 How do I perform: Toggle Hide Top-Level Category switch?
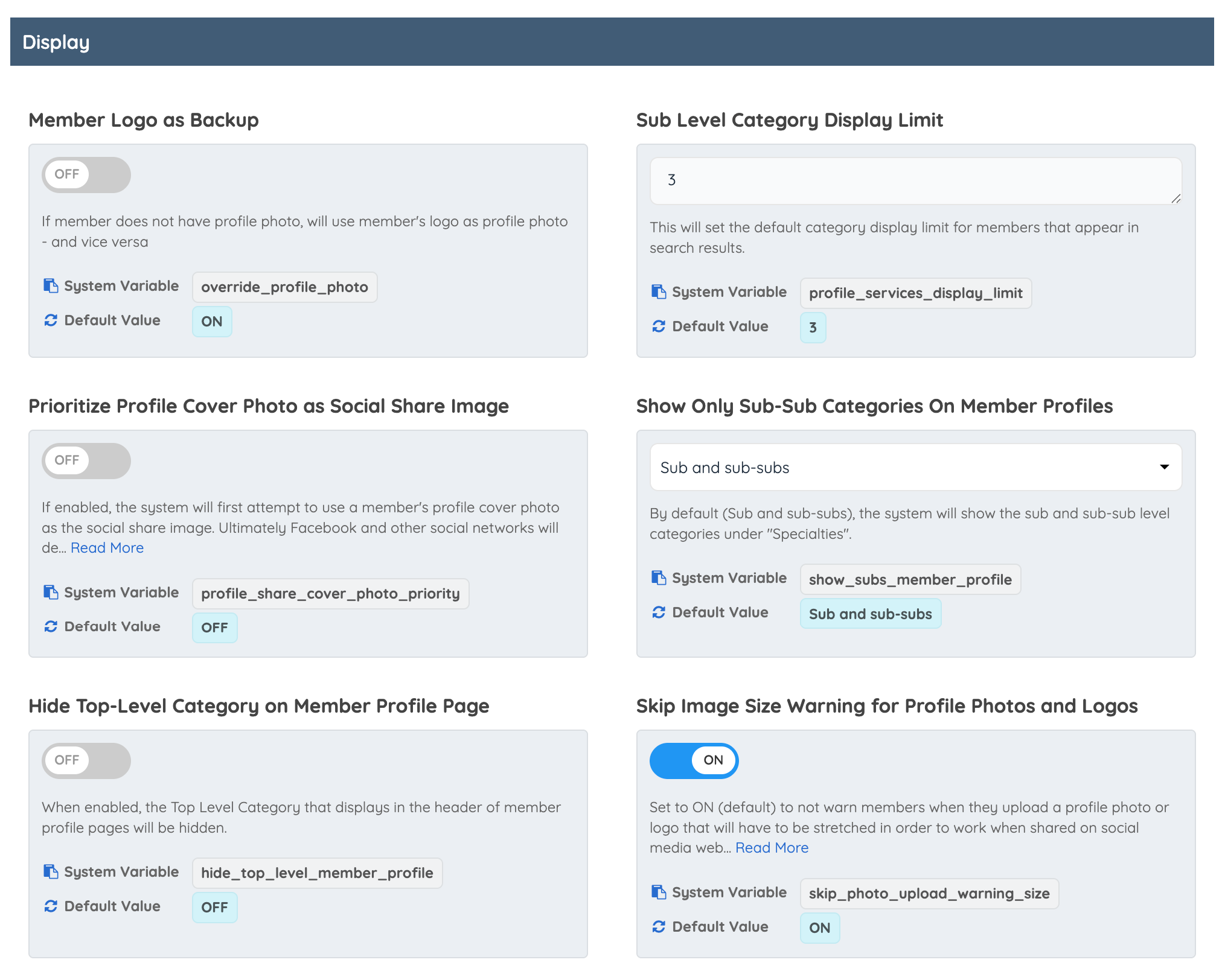pos(86,761)
